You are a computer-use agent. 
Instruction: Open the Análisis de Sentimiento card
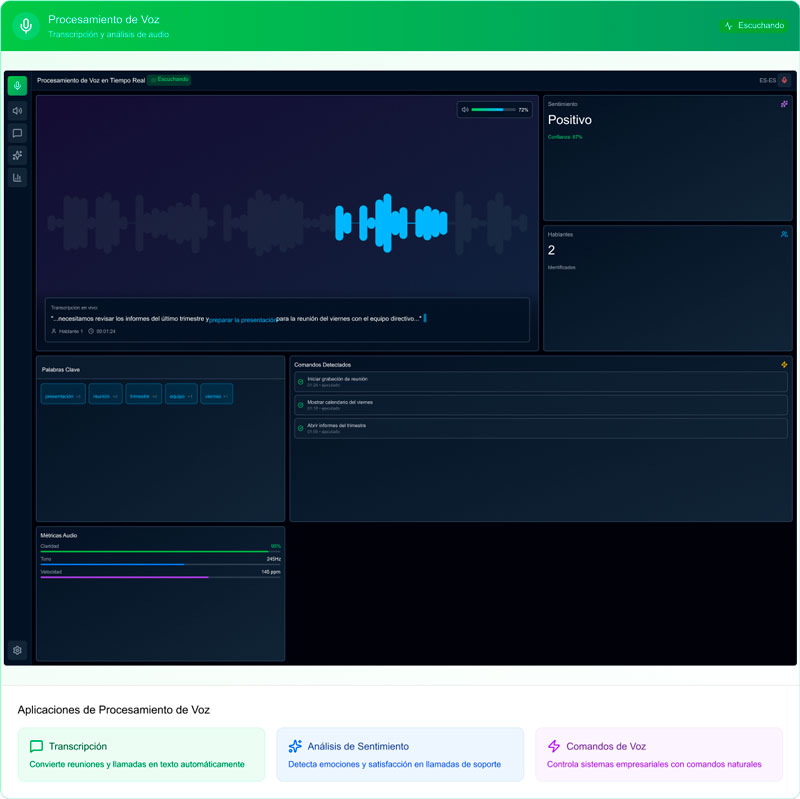coord(400,754)
